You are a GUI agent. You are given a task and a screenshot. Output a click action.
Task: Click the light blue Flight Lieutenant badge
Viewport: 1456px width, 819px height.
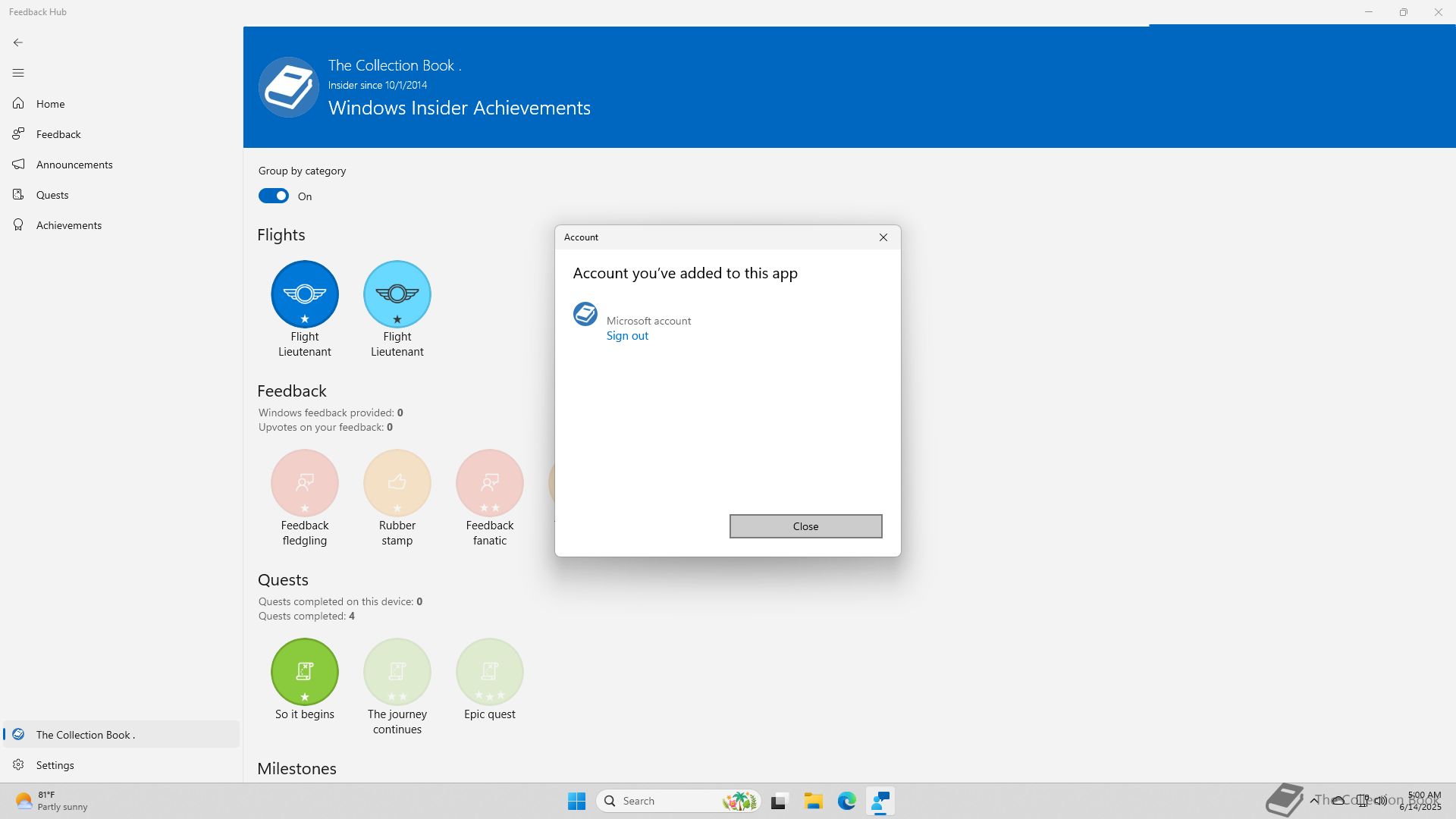click(397, 294)
